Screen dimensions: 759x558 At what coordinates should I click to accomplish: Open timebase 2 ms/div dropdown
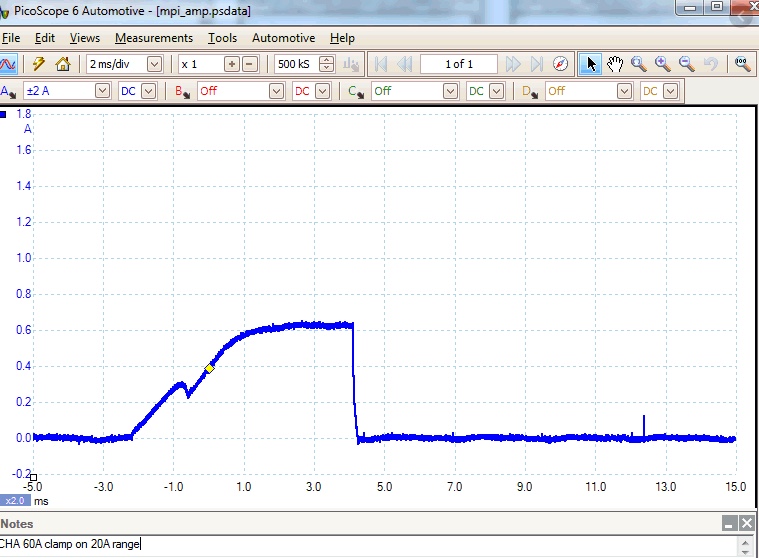pos(154,64)
